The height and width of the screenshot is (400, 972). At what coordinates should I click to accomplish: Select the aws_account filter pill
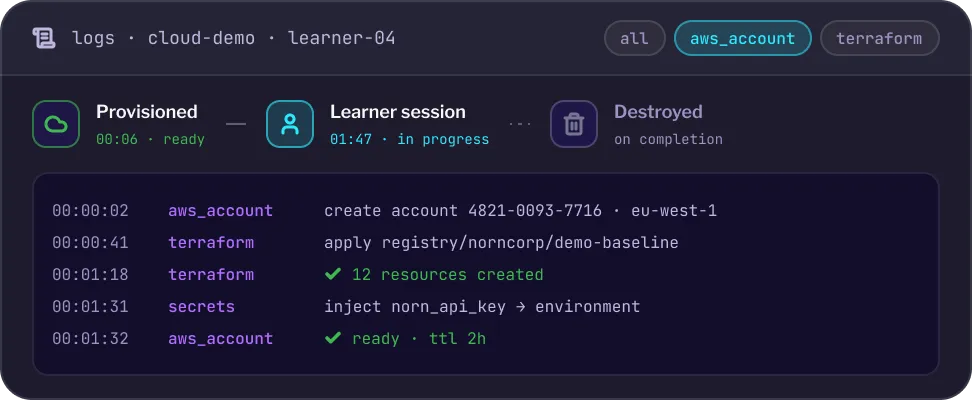tap(743, 38)
